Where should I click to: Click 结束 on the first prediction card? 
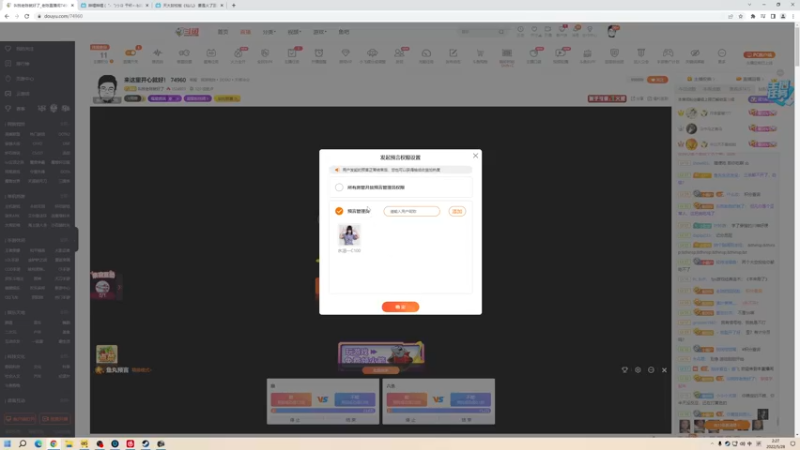tap(351, 420)
